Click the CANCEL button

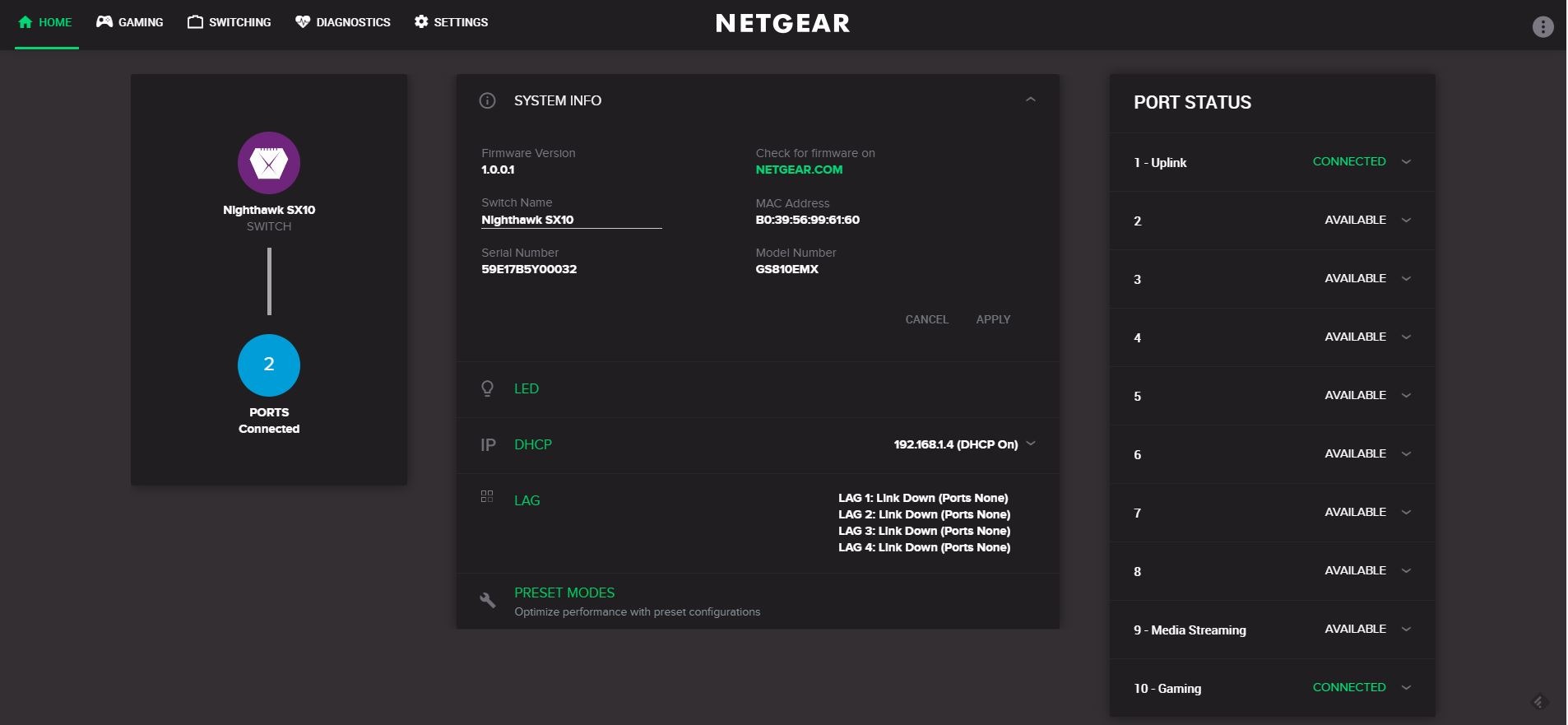927,319
